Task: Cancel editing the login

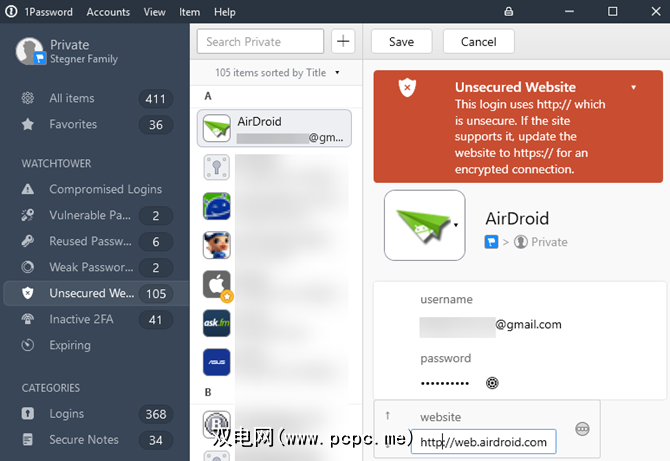Action: click(x=479, y=41)
